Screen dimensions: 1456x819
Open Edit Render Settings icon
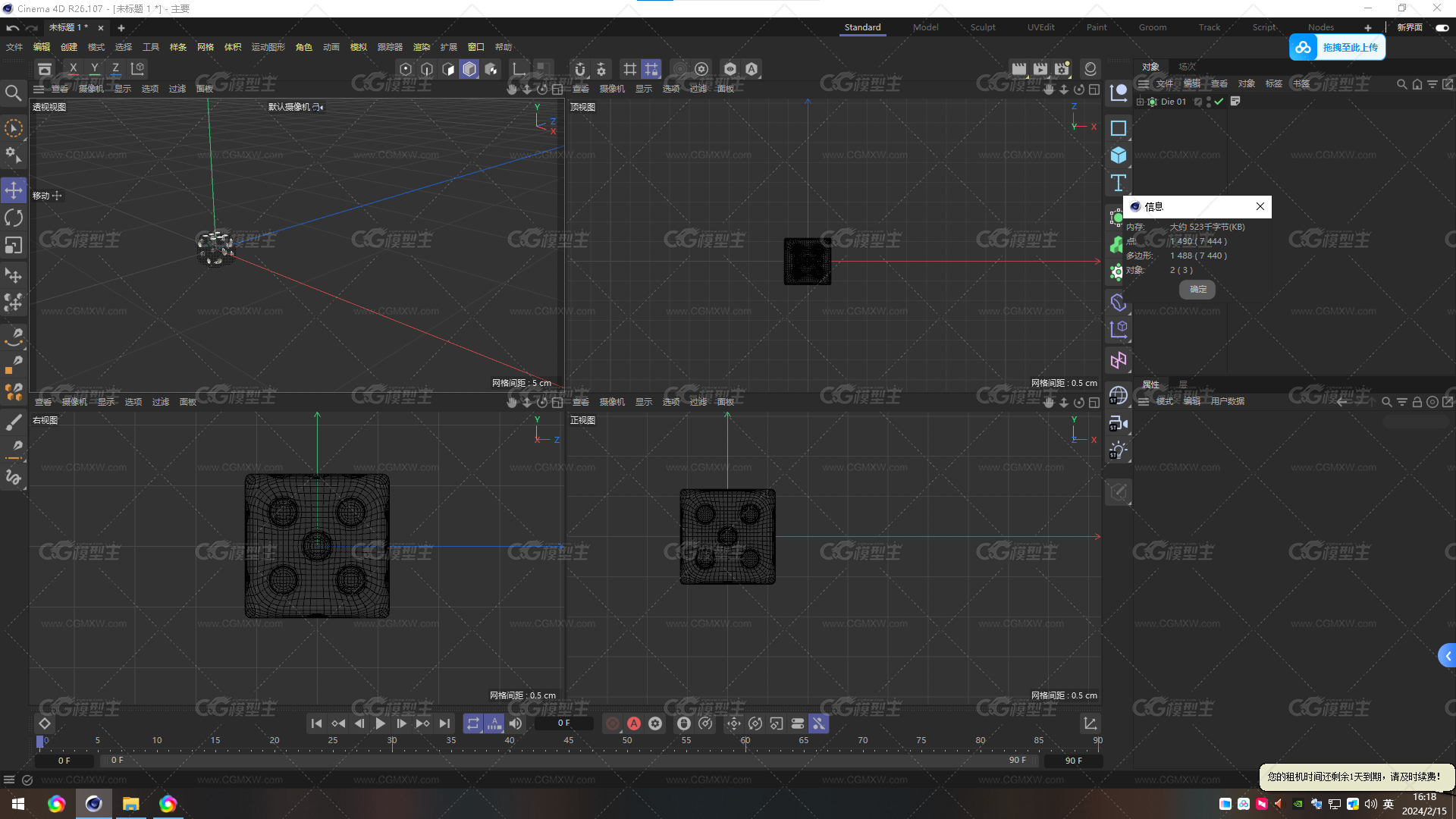pos(1062,69)
